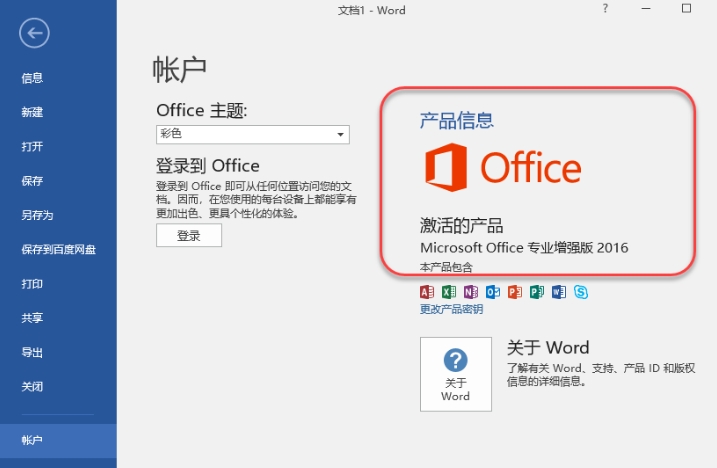This screenshot has width=717, height=468.
Task: Click the Publisher product icon
Action: [537, 291]
